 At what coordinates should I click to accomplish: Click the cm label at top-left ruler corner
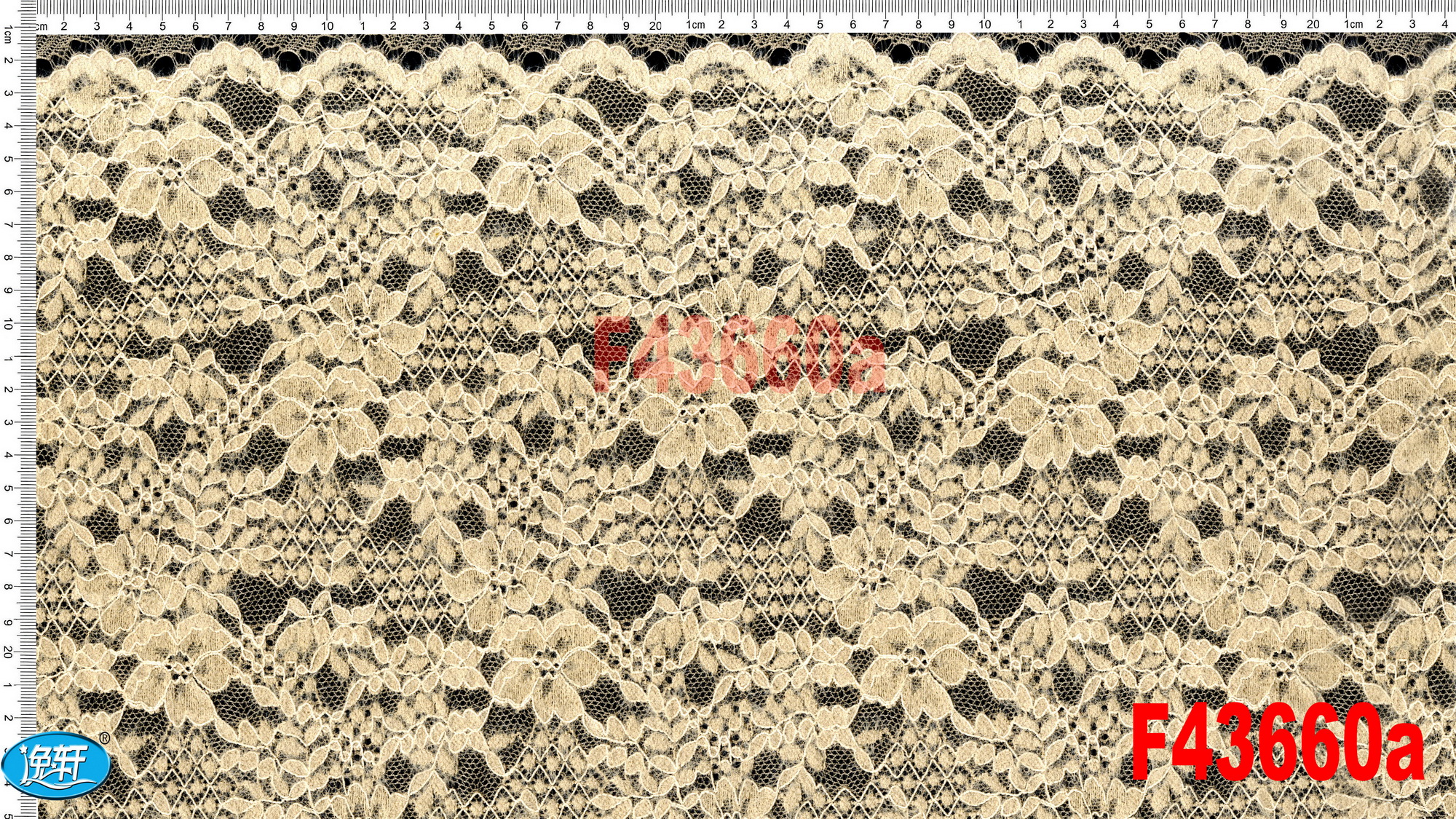[41, 26]
